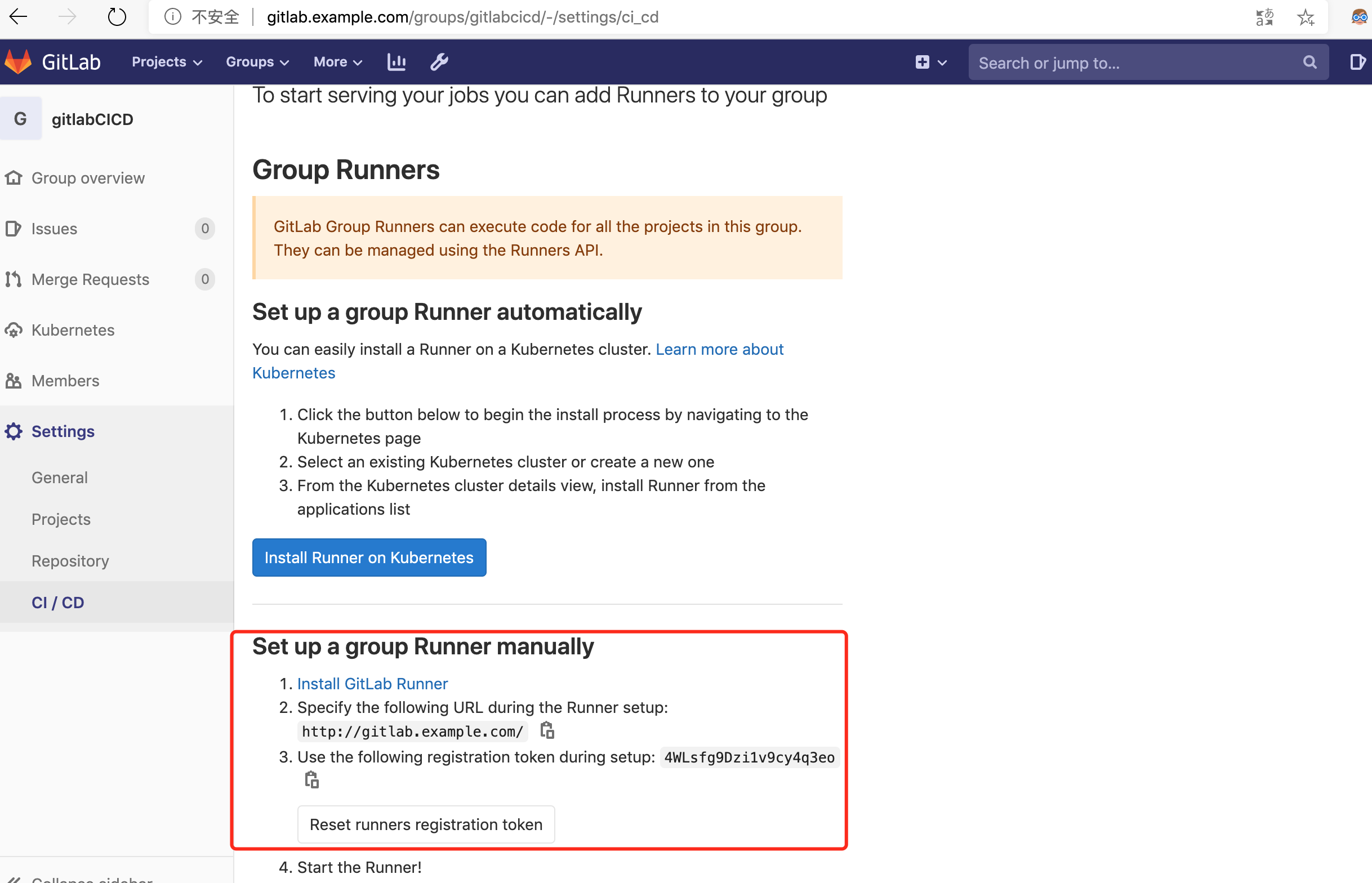Click the Issues sidebar icon
The width and height of the screenshot is (1372, 883).
pos(13,229)
